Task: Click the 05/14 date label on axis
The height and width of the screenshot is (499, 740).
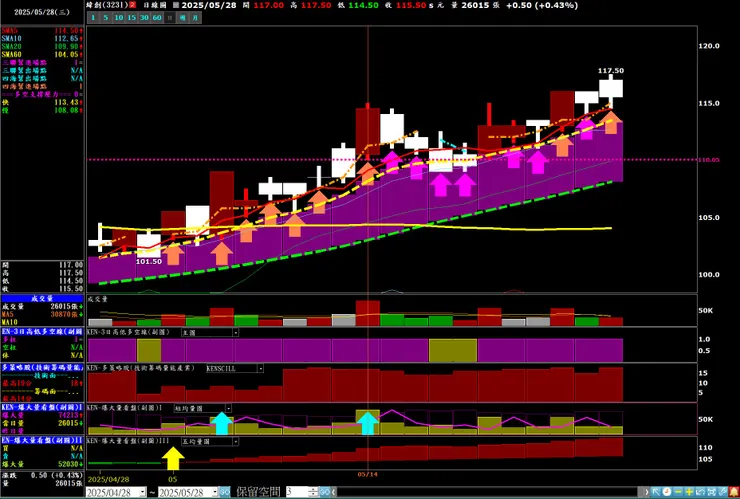Action: (368, 474)
